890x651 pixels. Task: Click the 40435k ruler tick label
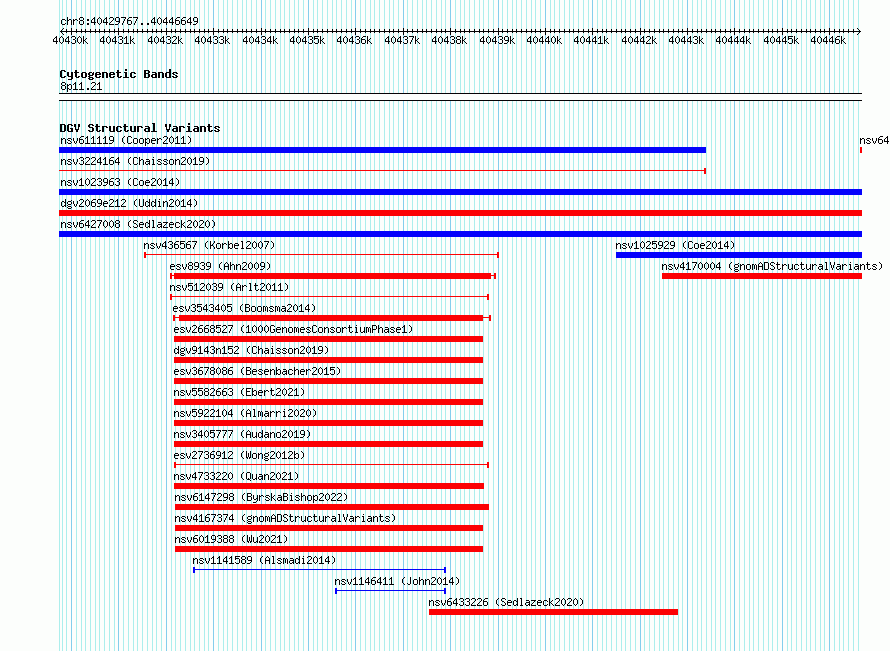307,40
